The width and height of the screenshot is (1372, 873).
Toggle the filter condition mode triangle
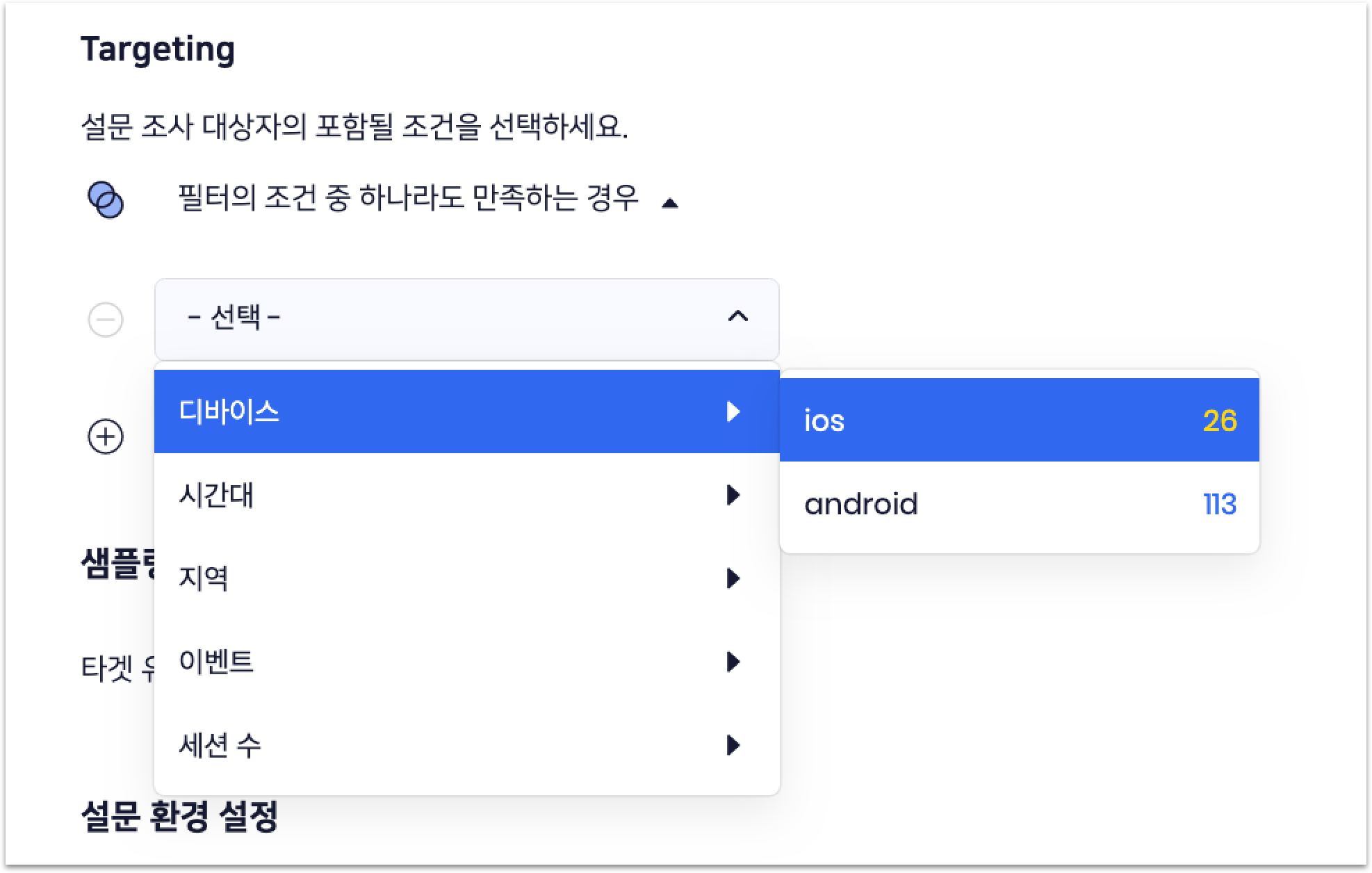click(670, 203)
